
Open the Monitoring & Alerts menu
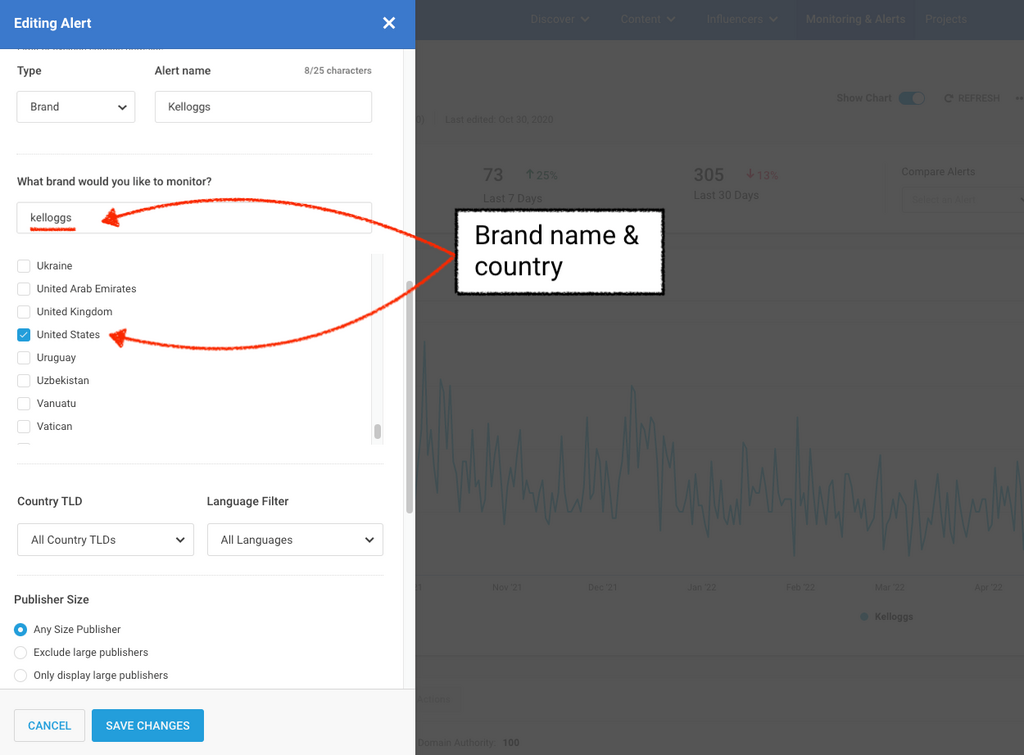(855, 19)
